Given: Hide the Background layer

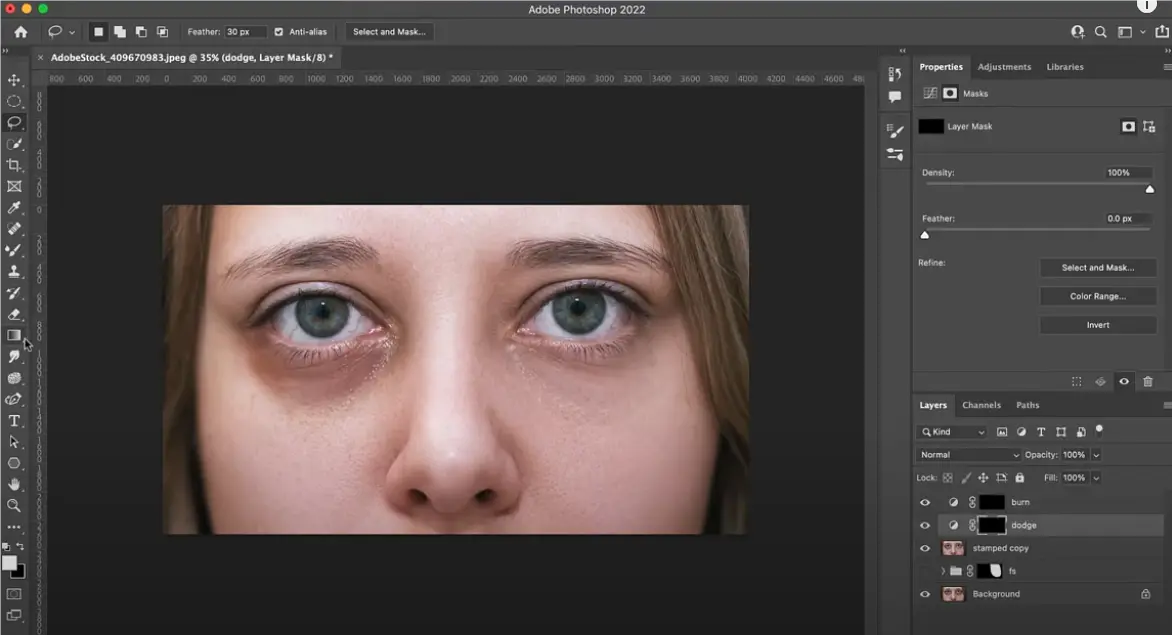Looking at the screenshot, I should click(x=925, y=594).
